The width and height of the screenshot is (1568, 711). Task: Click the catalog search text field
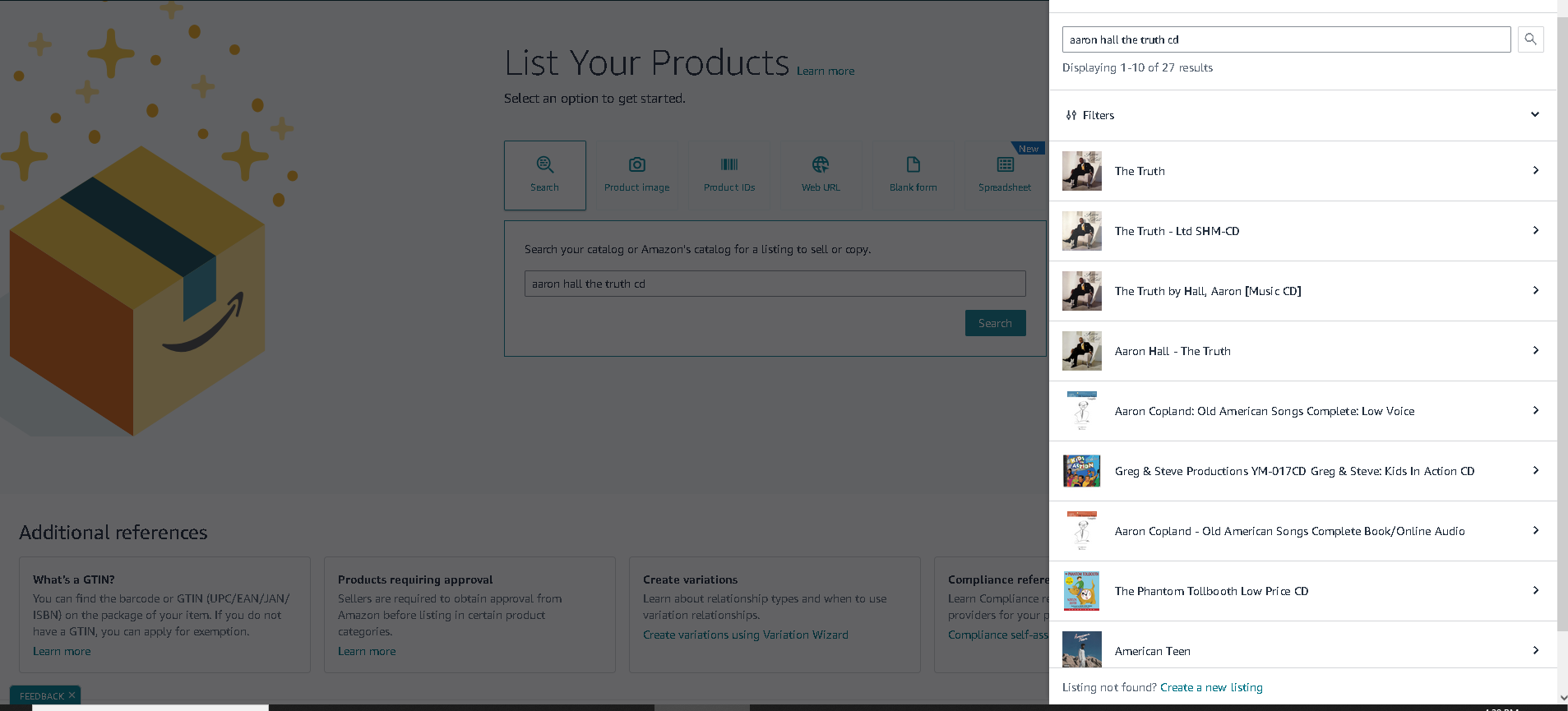775,284
